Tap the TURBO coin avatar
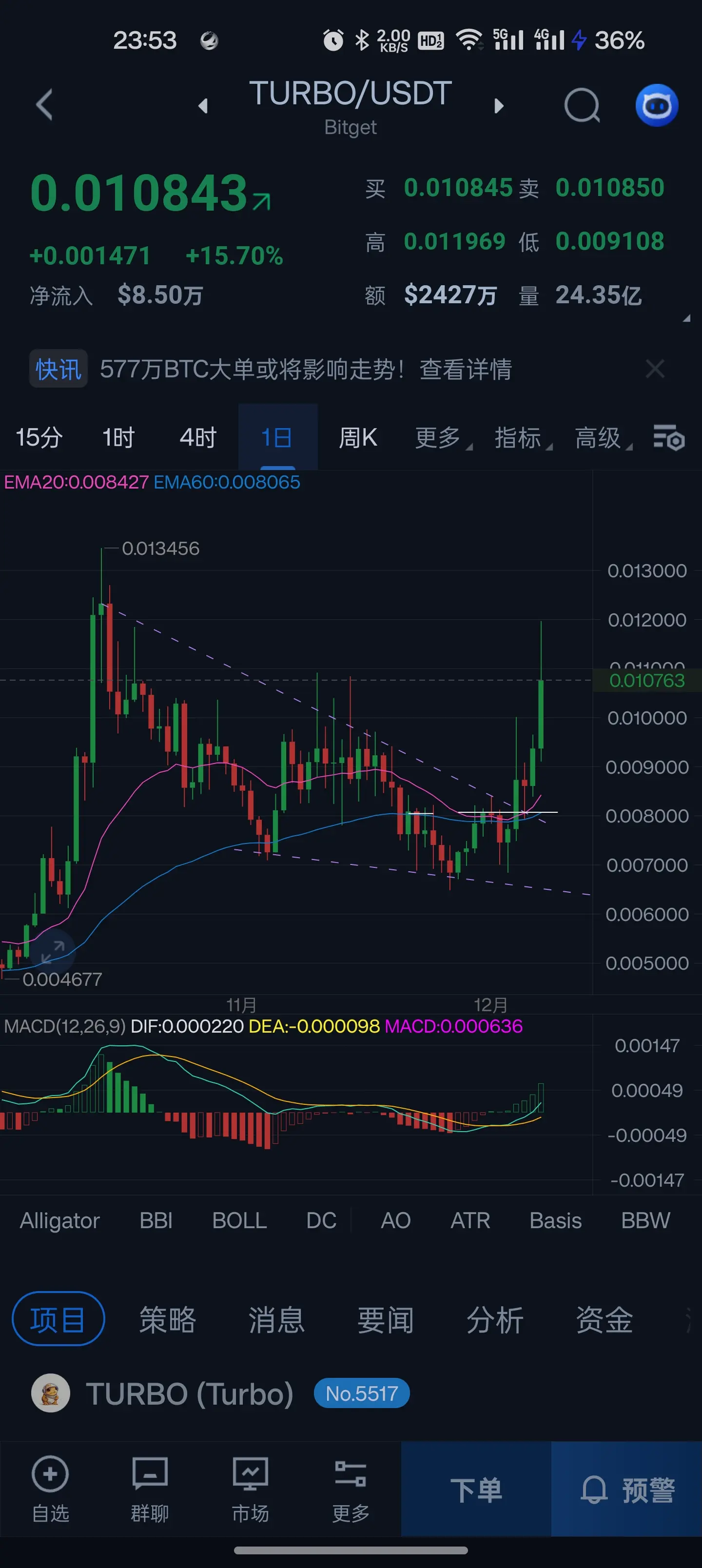This screenshot has height=1568, width=702. pyautogui.click(x=51, y=1393)
